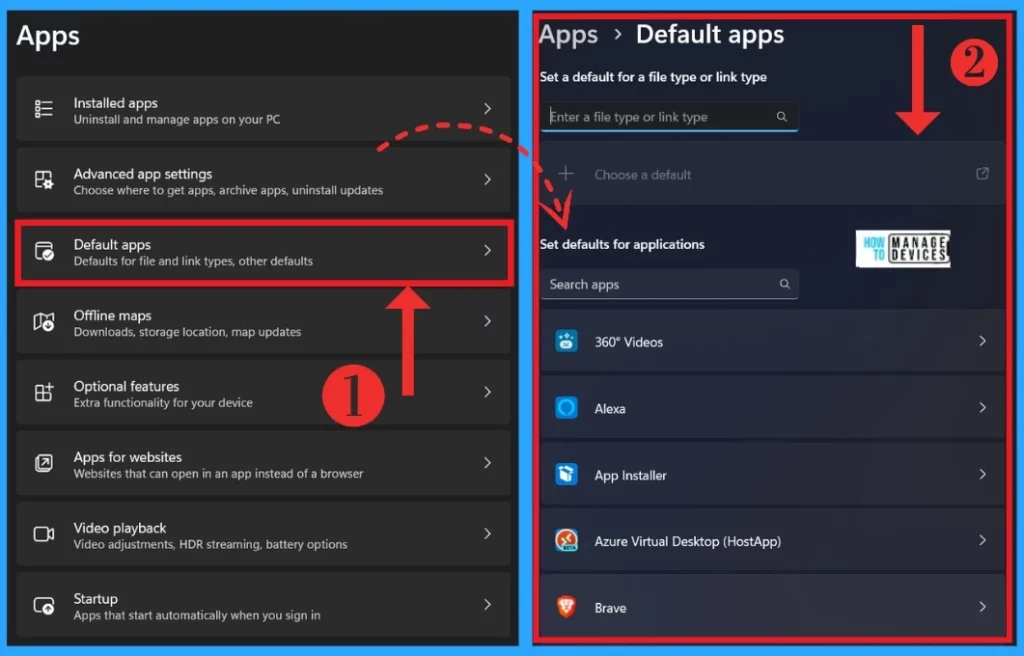Open Alexa defaults chevron

[982, 408]
